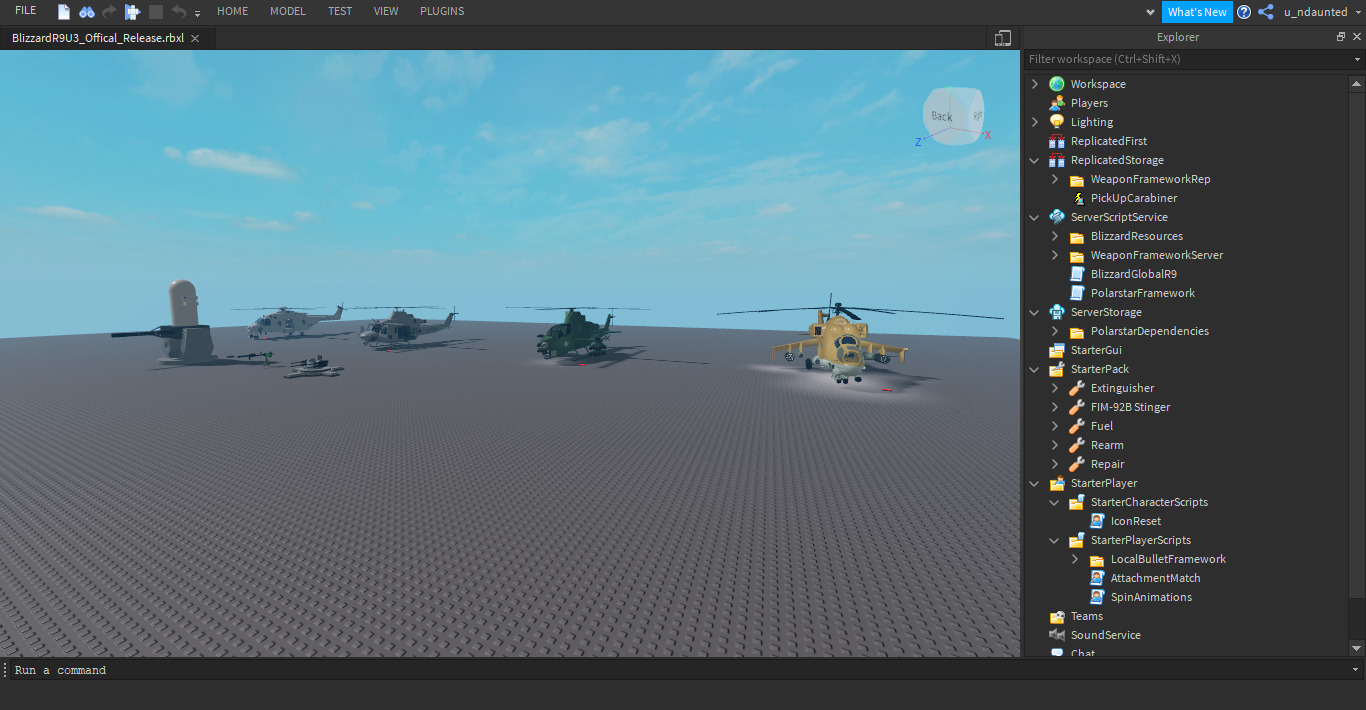Expand the PolarstarDependencies folder
The height and width of the screenshot is (710, 1366).
[1055, 331]
